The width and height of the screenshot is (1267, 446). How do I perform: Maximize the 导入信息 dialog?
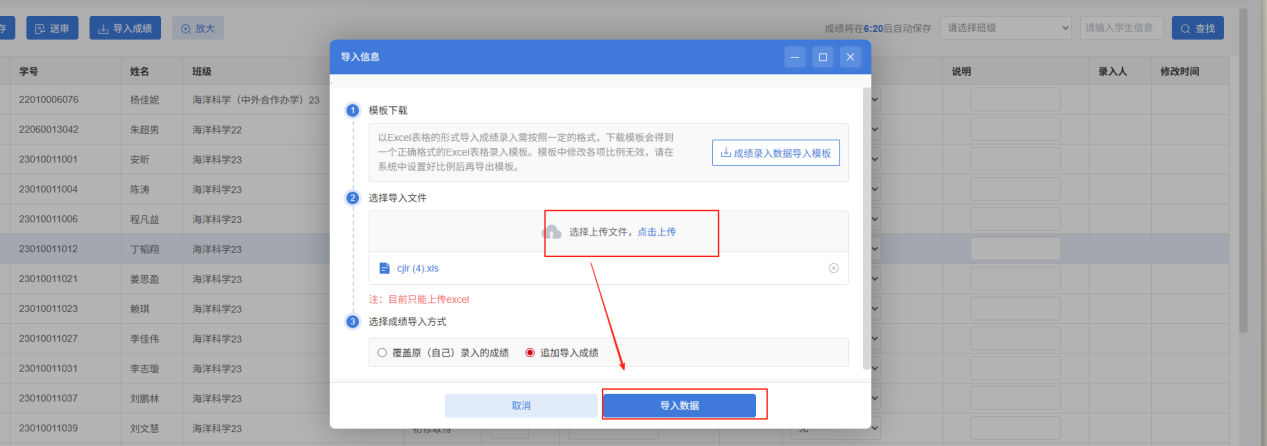[x=822, y=57]
